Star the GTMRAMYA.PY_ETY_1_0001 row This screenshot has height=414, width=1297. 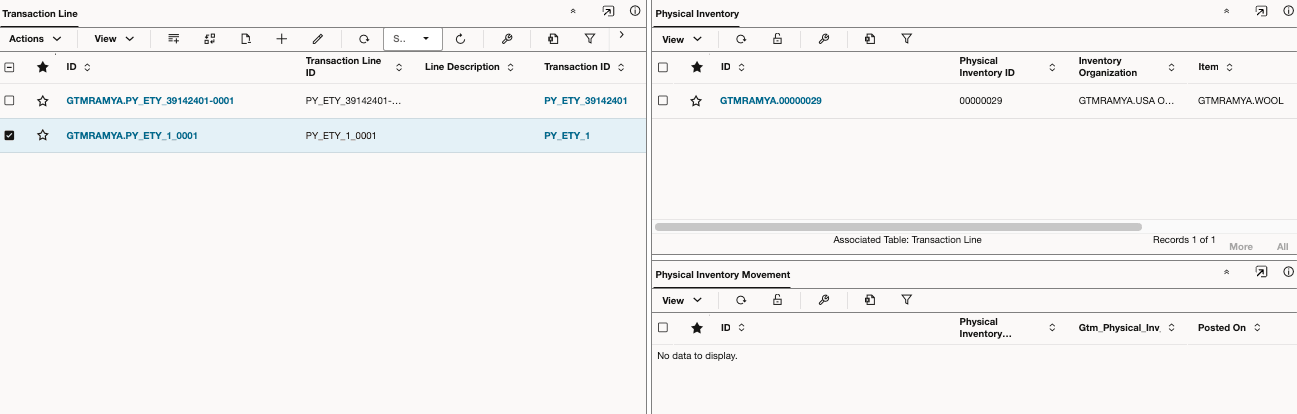(x=42, y=135)
